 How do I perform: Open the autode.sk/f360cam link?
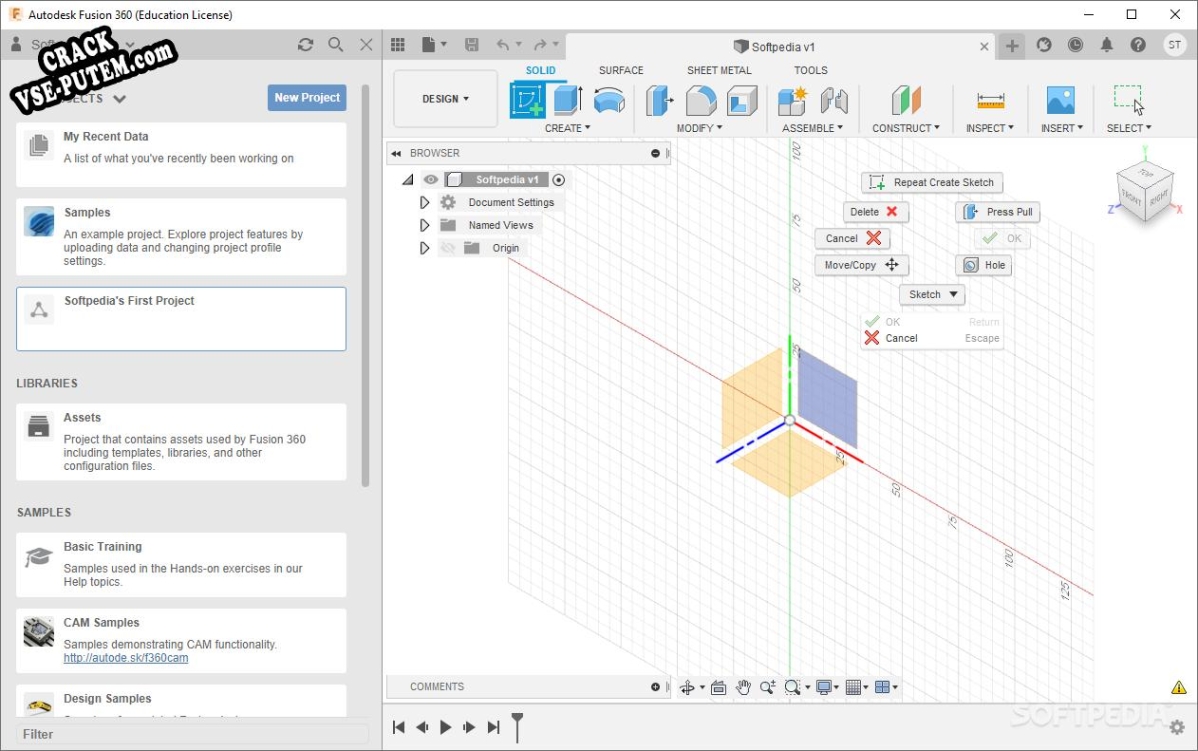pyautogui.click(x=126, y=658)
